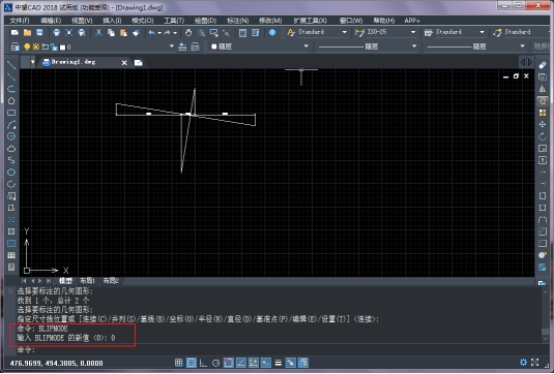Expand the ISO-25 dimension style dropdown
554x374 pixels.
click(413, 32)
